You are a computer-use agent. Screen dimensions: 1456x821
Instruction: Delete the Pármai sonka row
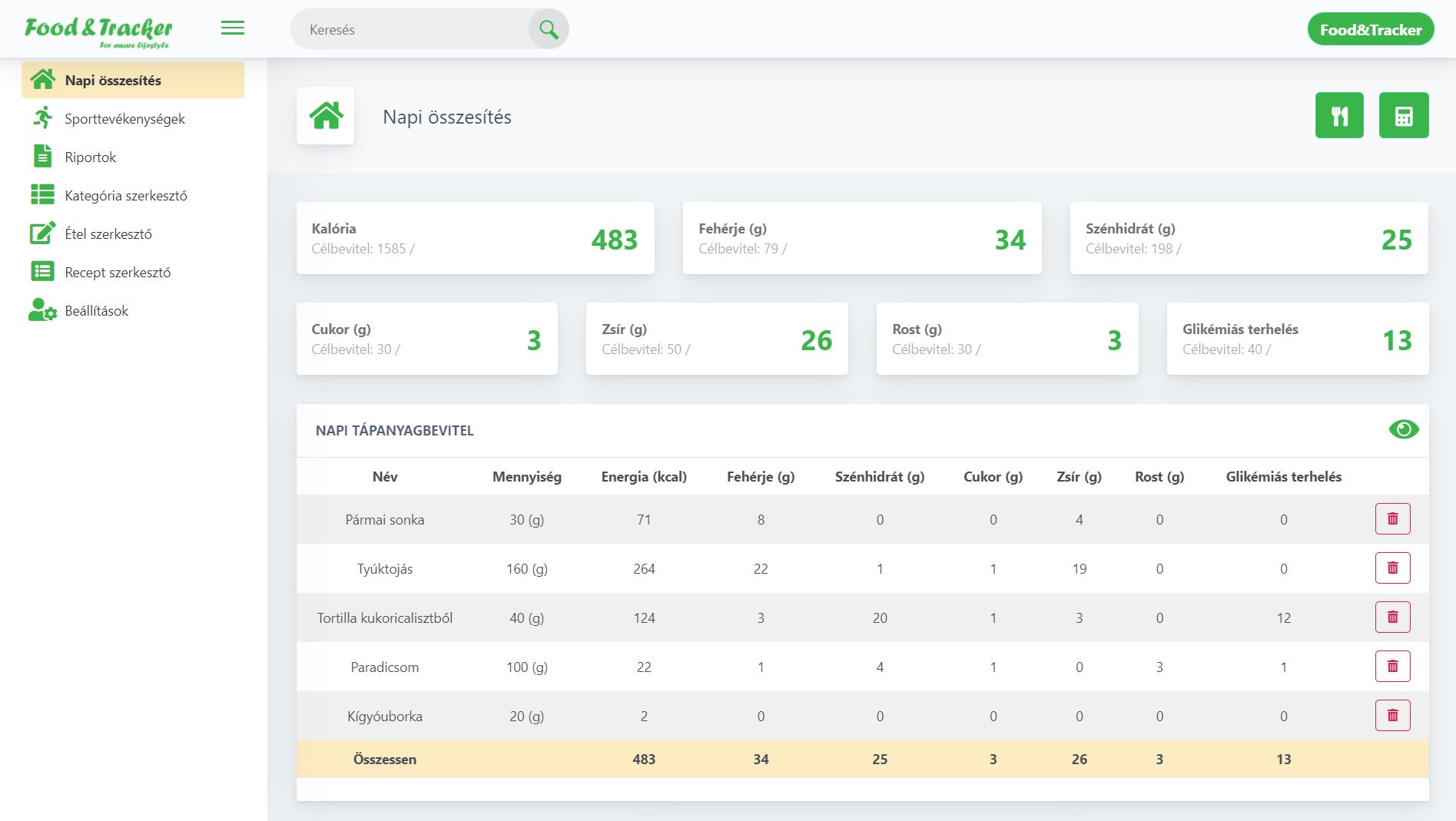pos(1392,519)
